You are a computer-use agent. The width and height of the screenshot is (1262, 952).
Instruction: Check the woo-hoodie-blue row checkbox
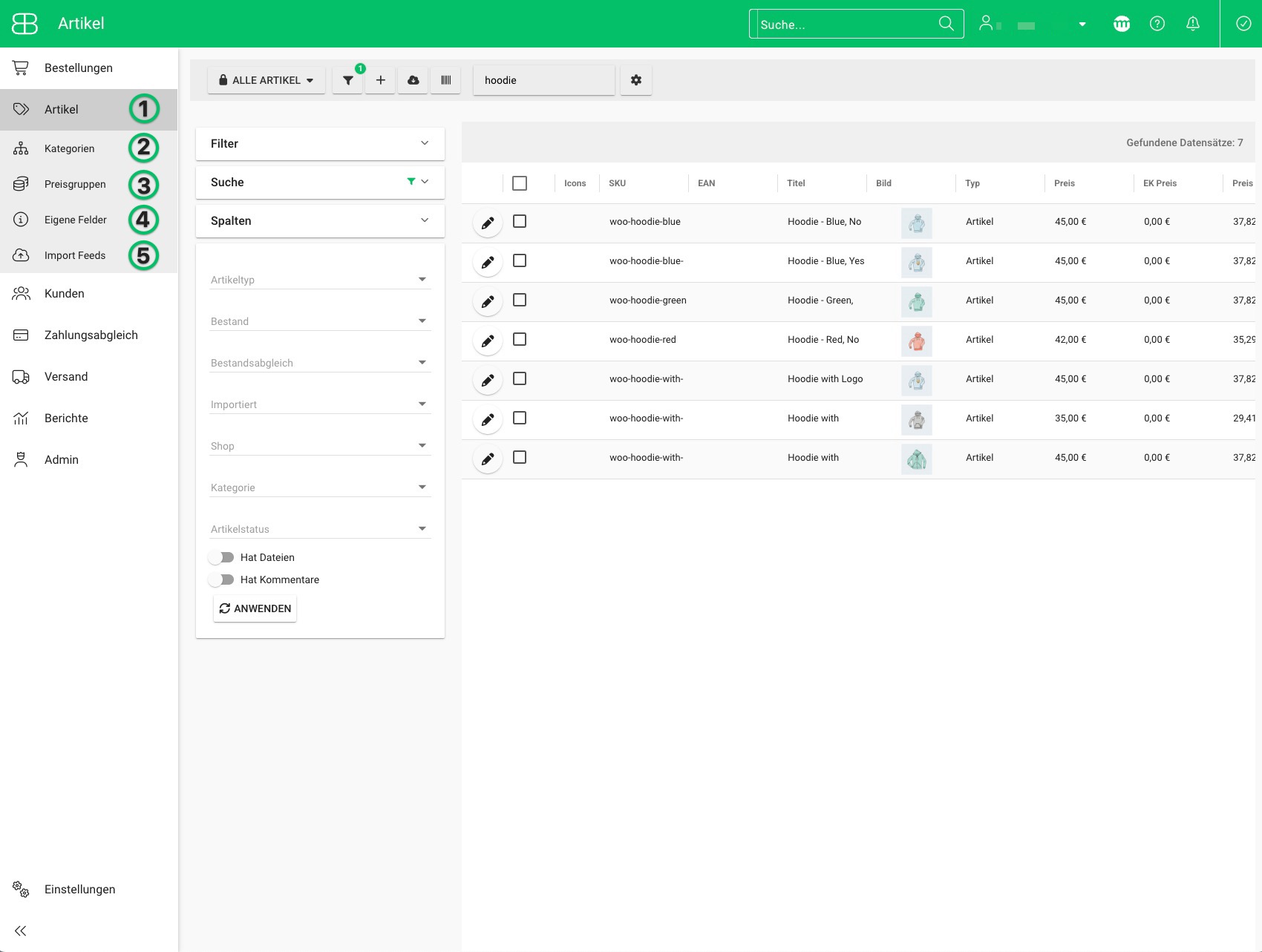pos(520,221)
